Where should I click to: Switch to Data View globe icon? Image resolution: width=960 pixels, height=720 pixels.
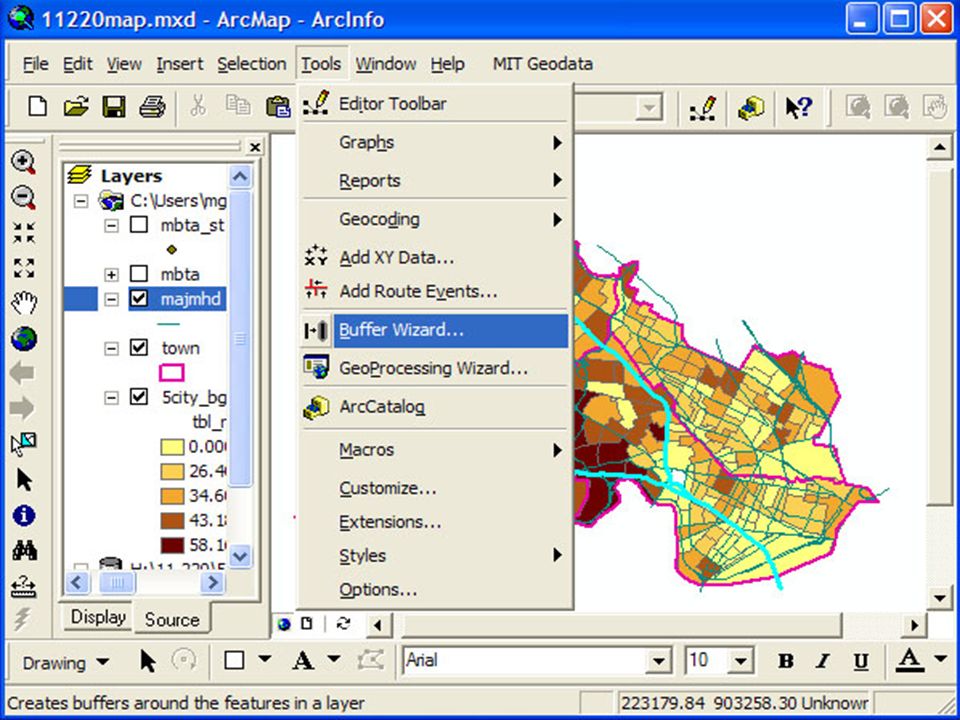(283, 624)
